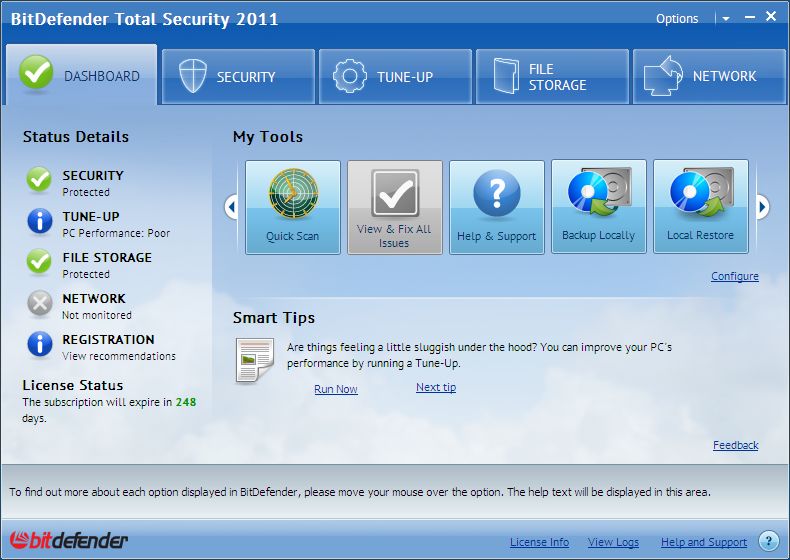Minimize the BitDefender window
This screenshot has height=560, width=790.
750,18
